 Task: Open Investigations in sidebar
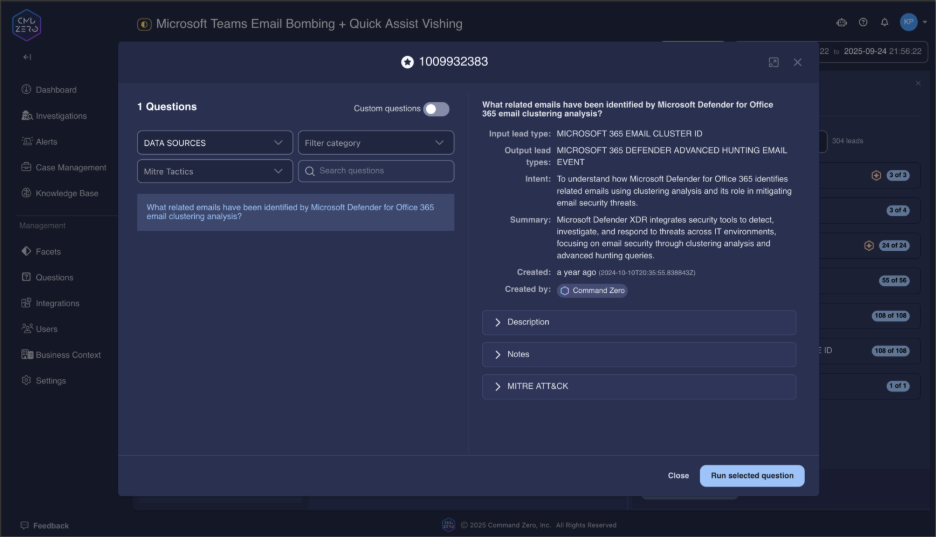coord(54,116)
